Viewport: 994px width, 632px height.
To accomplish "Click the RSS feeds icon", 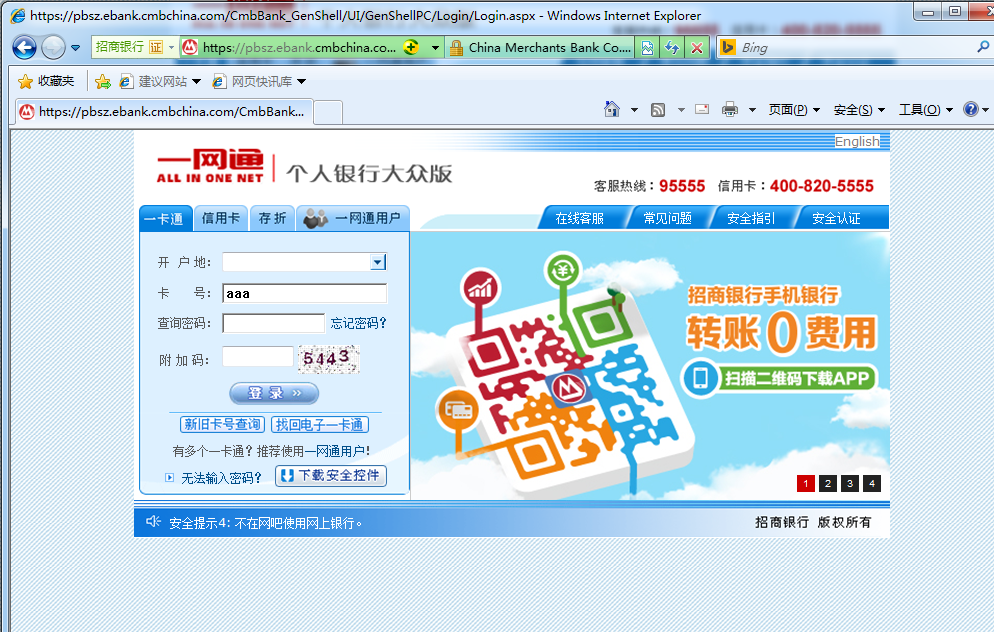I will (658, 110).
